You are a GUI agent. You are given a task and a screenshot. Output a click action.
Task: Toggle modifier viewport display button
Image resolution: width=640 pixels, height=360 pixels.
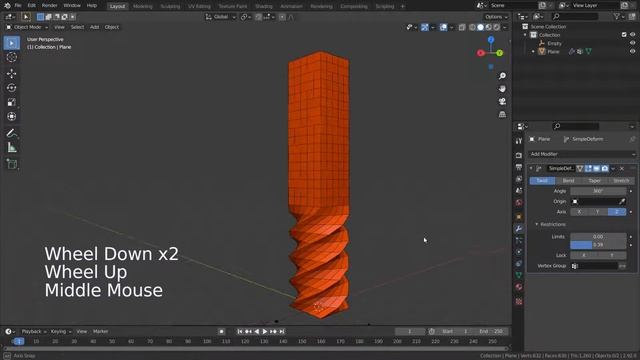(596, 169)
